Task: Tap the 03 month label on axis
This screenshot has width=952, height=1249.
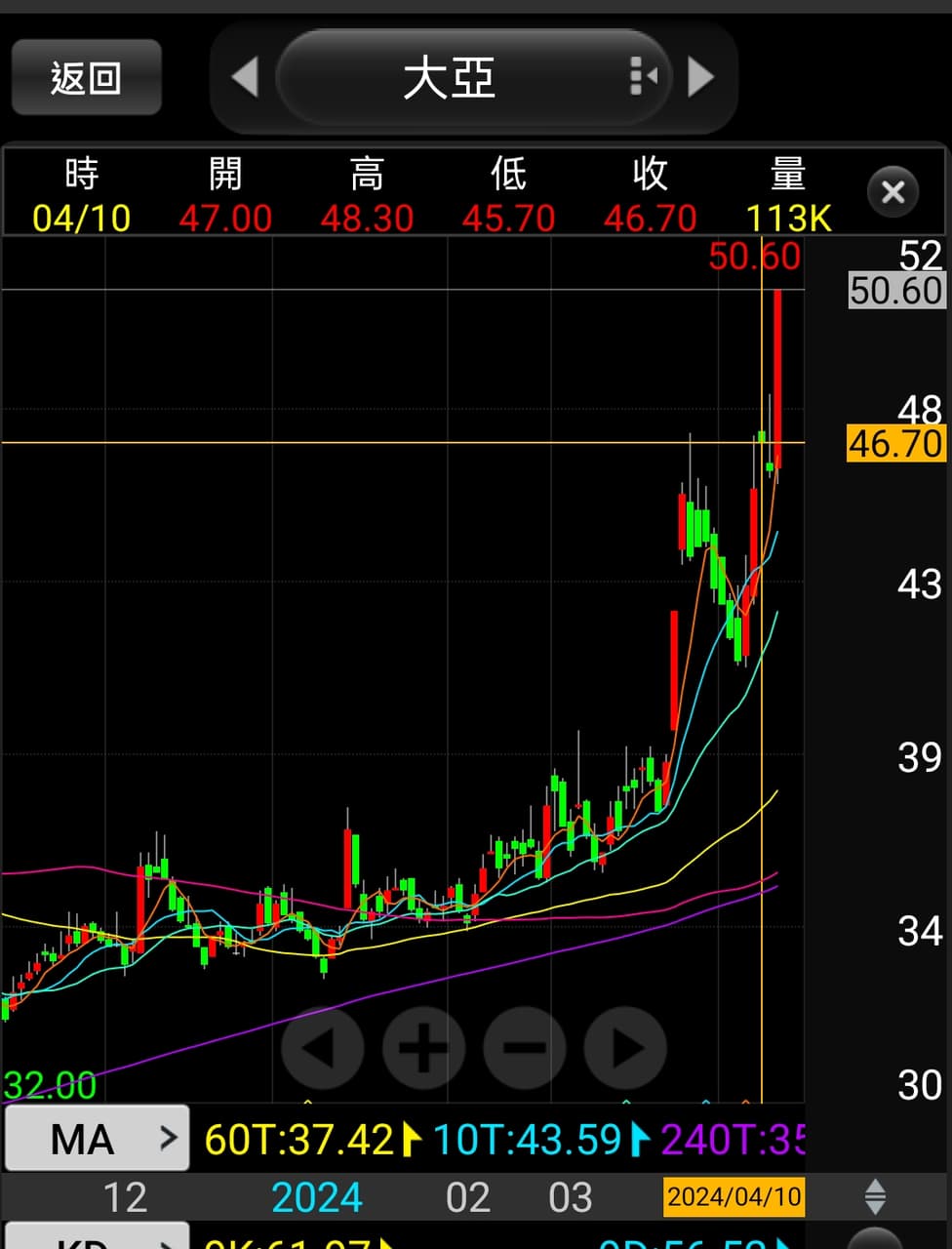Action: coord(571,1197)
